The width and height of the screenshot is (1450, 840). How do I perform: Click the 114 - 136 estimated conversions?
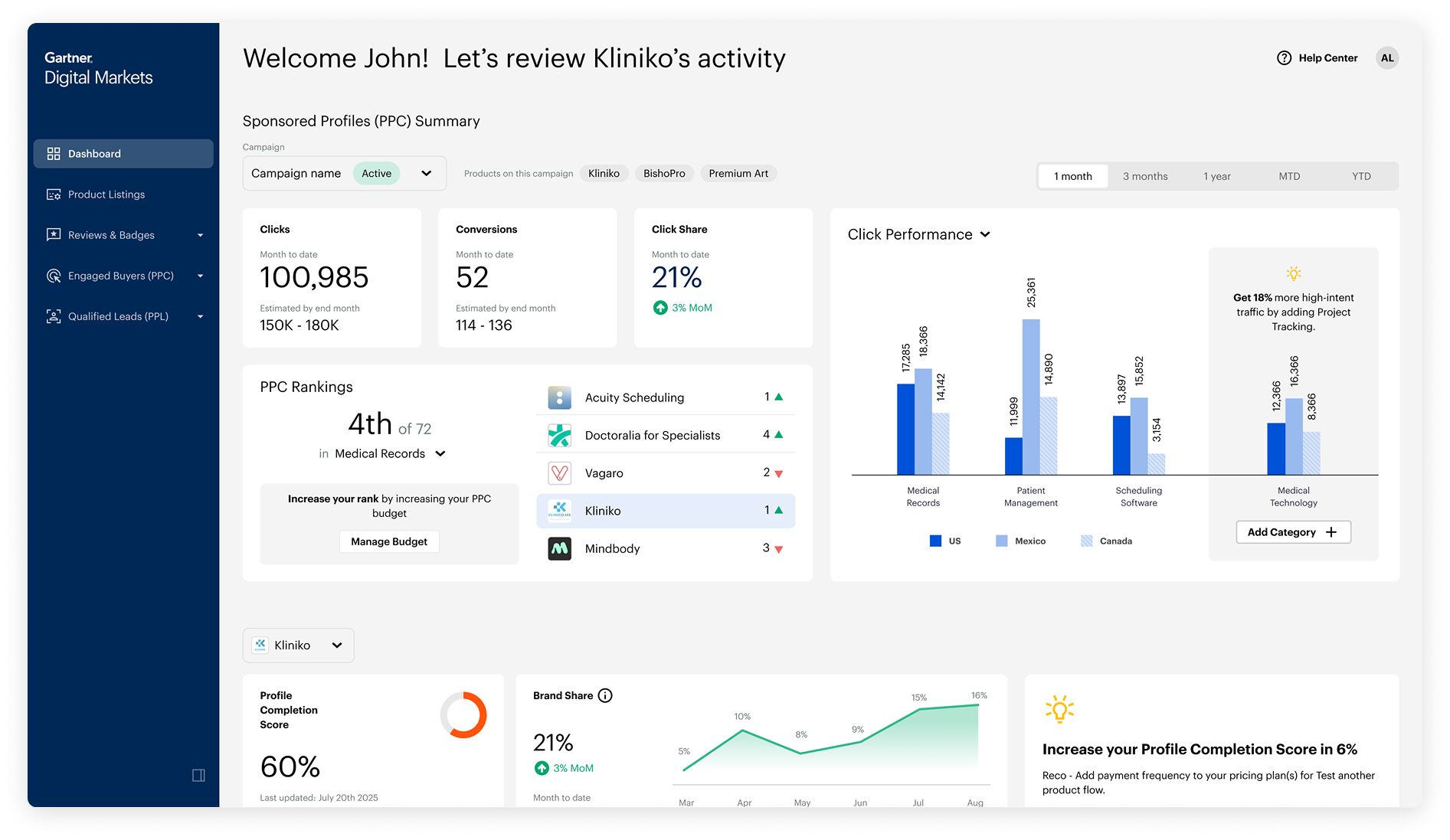483,325
